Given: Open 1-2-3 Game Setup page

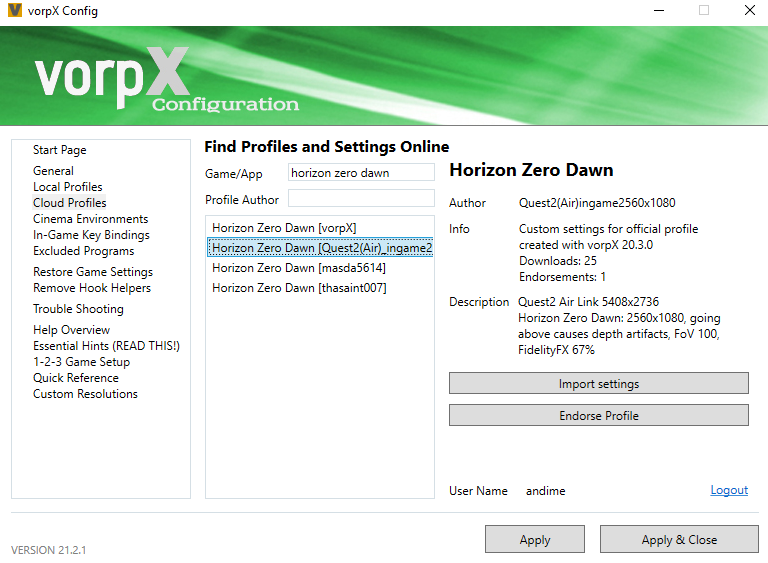Looking at the screenshot, I should click(81, 362).
